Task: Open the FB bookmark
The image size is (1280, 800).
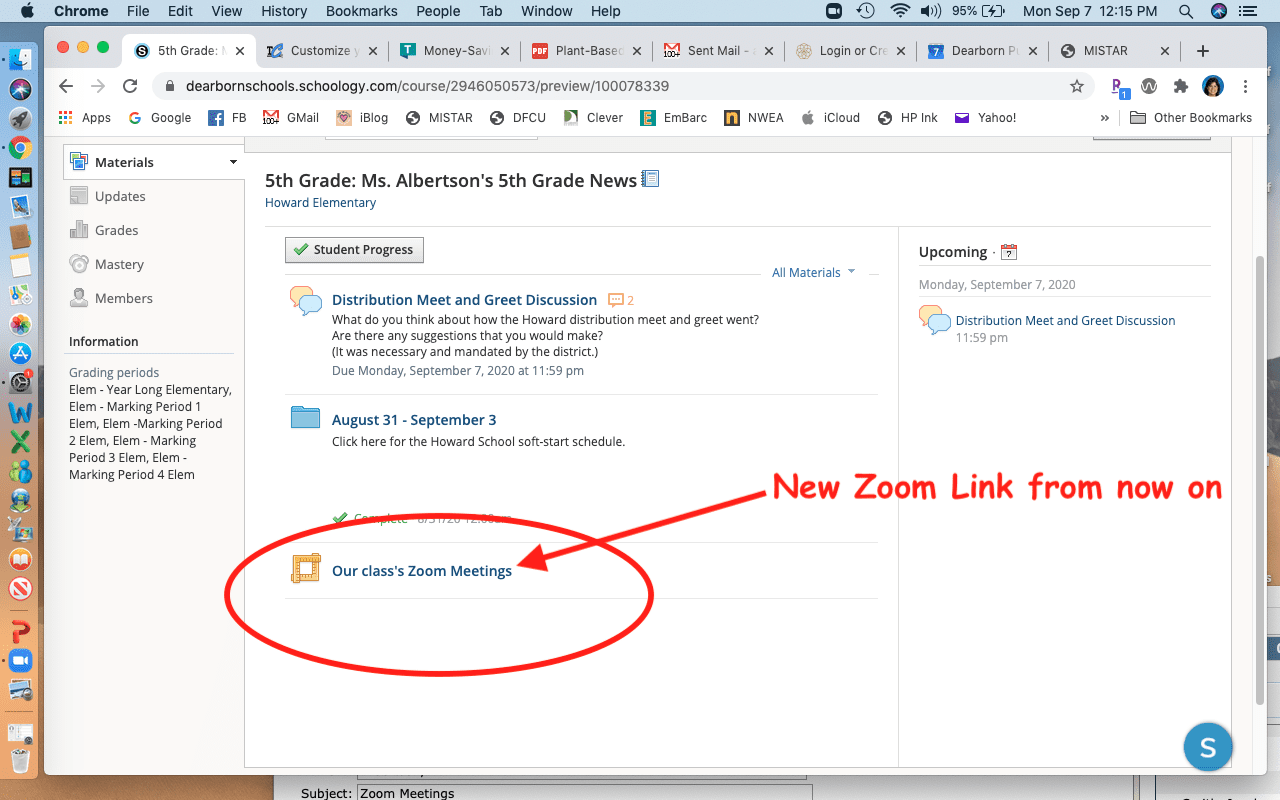Action: [228, 117]
